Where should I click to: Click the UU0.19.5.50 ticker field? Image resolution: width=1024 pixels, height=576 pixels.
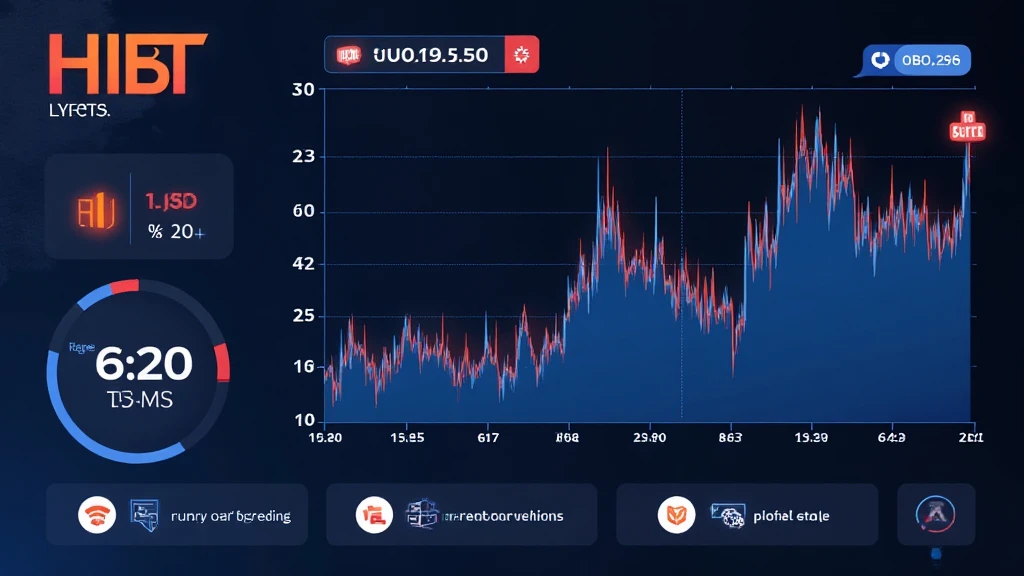[432, 54]
